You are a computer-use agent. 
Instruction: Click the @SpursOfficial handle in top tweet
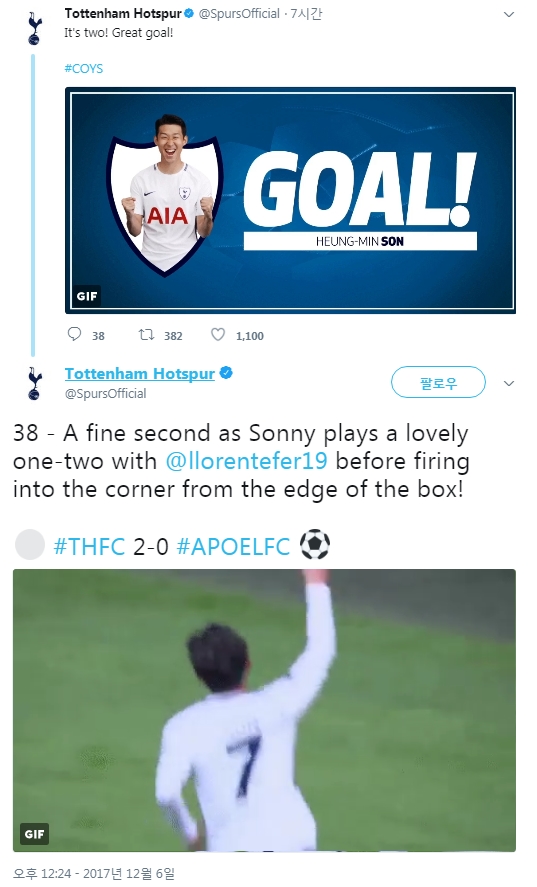(239, 14)
